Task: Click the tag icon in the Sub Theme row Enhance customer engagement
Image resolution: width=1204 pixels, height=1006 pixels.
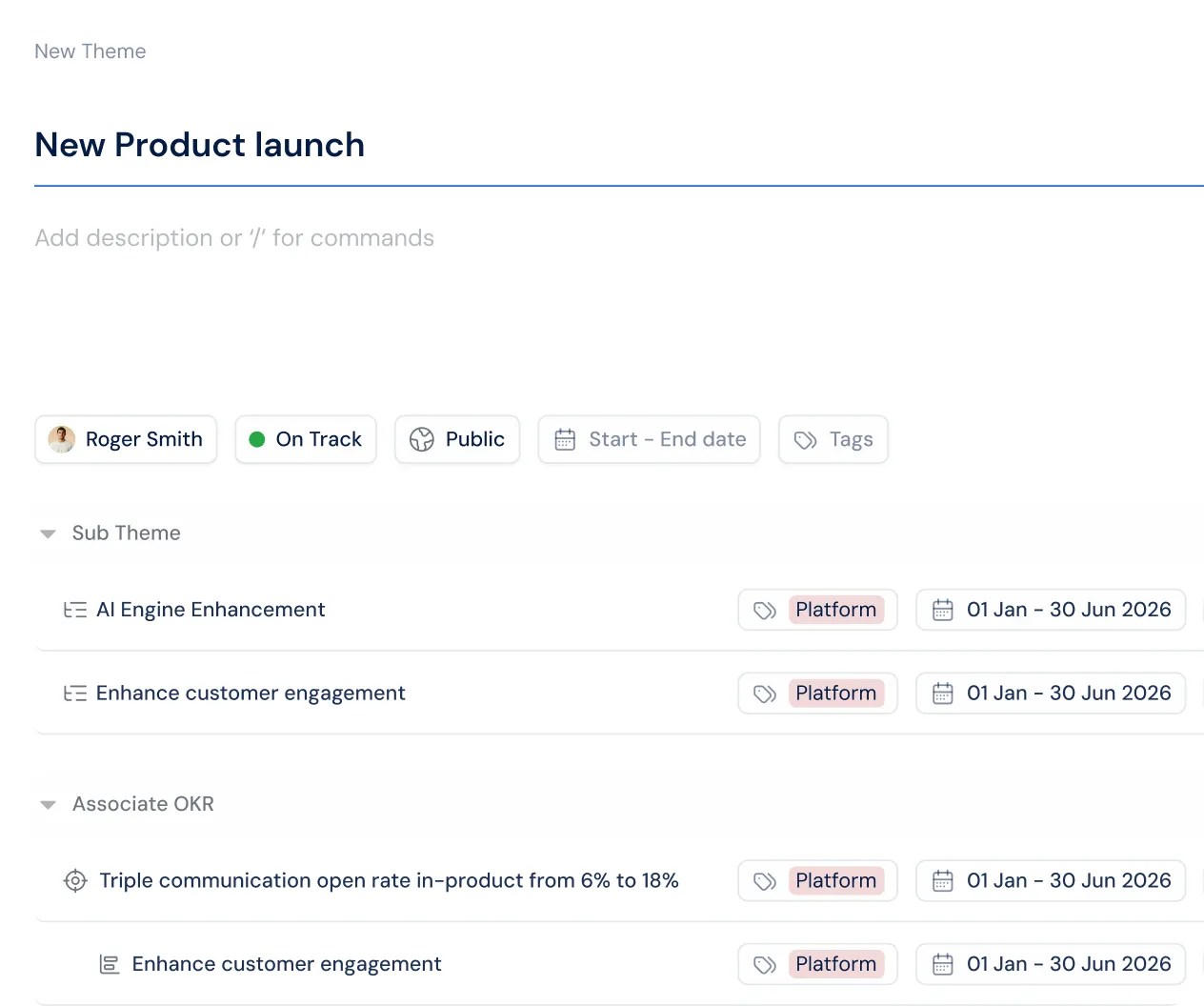Action: 765,694
